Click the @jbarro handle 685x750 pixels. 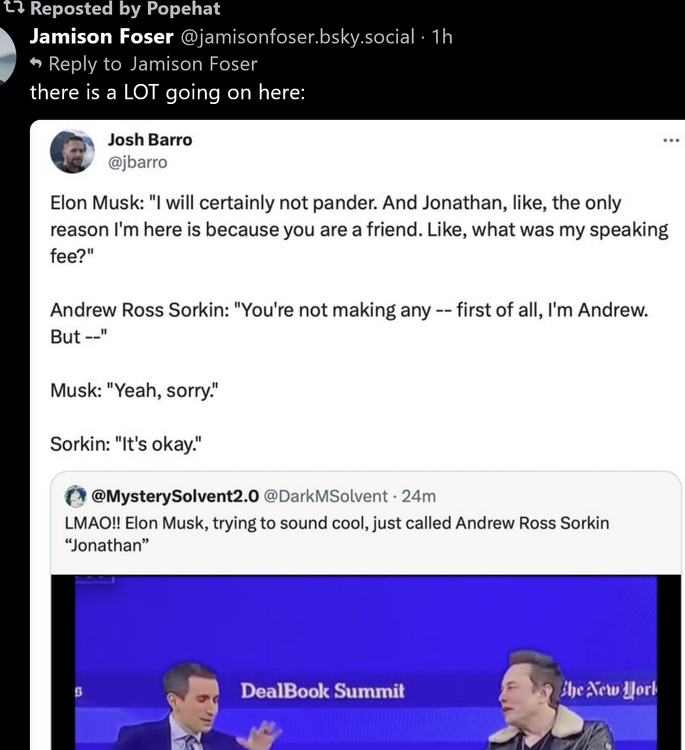(x=137, y=162)
